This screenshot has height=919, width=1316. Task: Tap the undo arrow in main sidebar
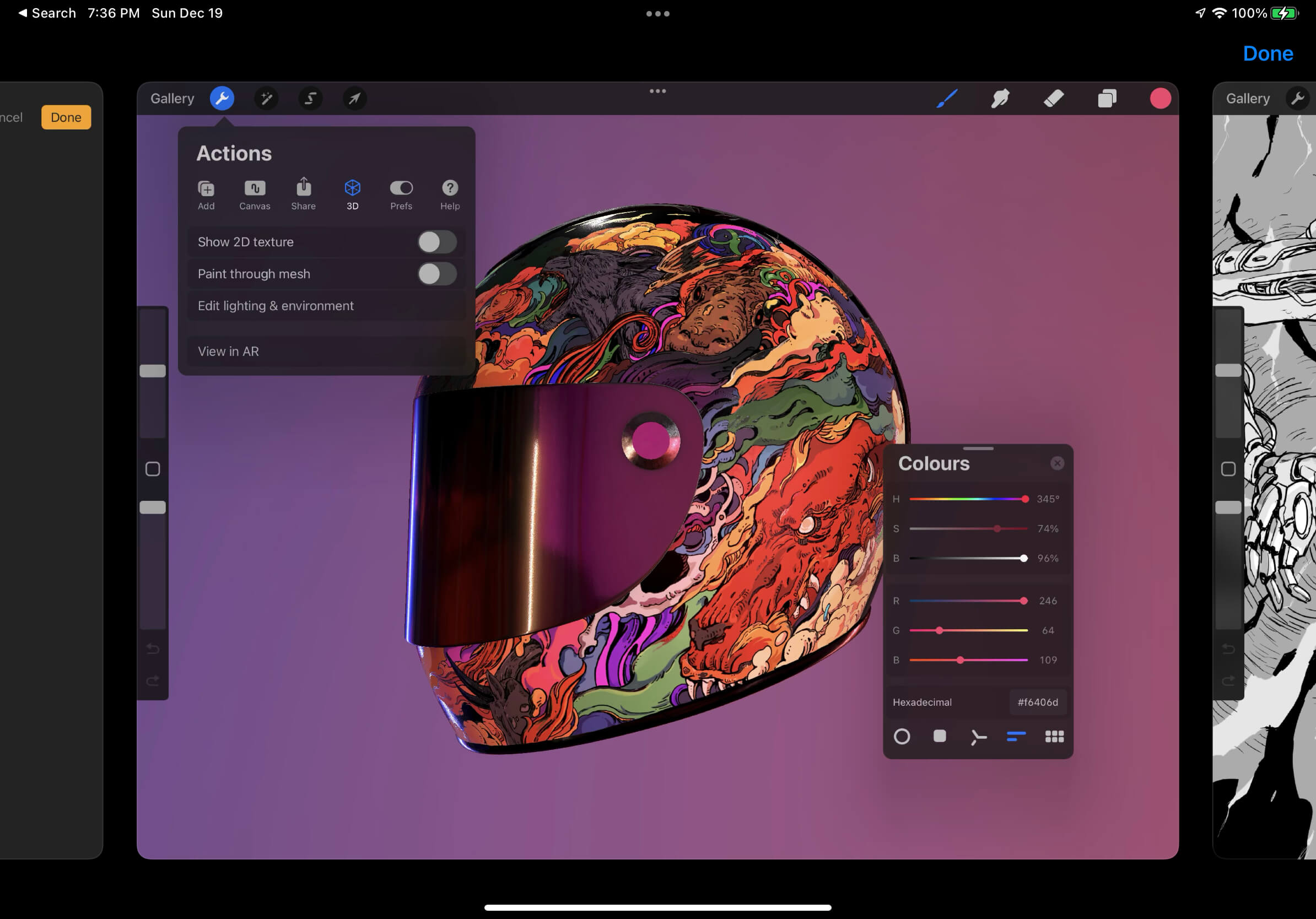[x=153, y=648]
